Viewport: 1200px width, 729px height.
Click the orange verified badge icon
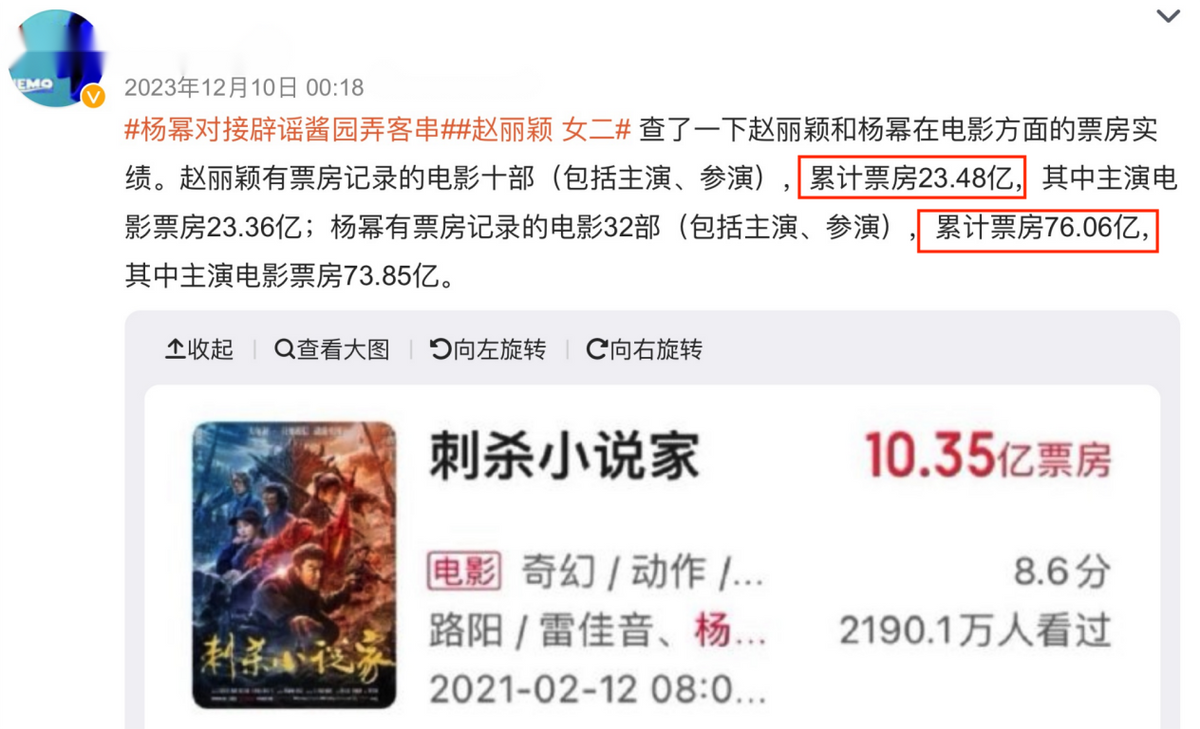click(93, 96)
